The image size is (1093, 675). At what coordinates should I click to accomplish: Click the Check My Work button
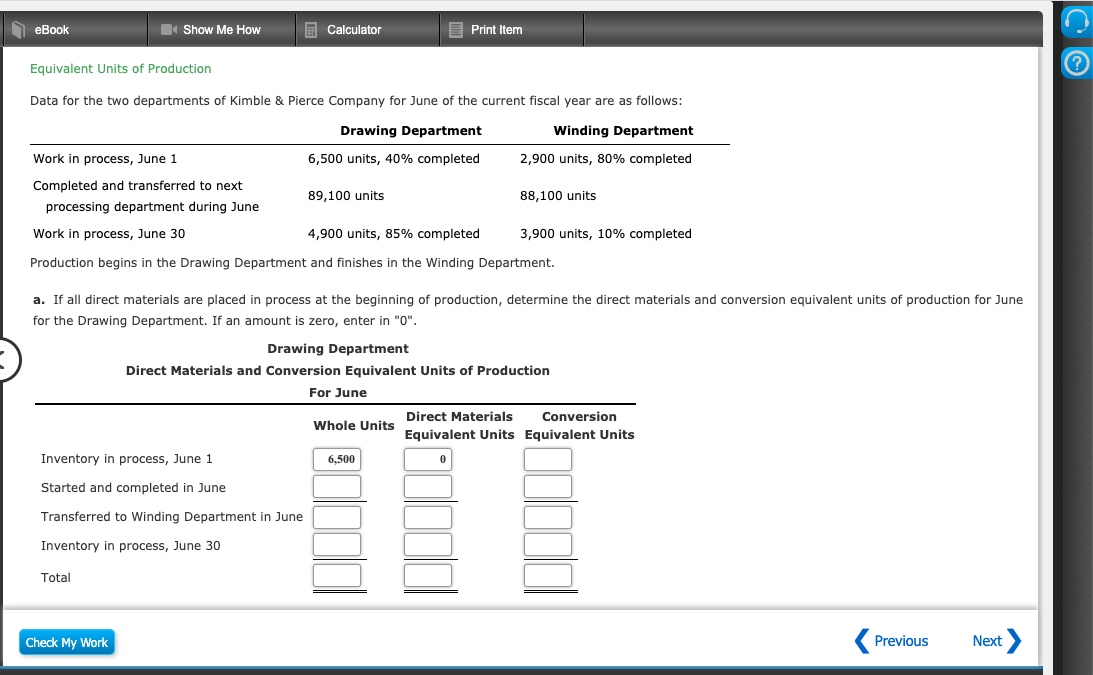pos(67,642)
